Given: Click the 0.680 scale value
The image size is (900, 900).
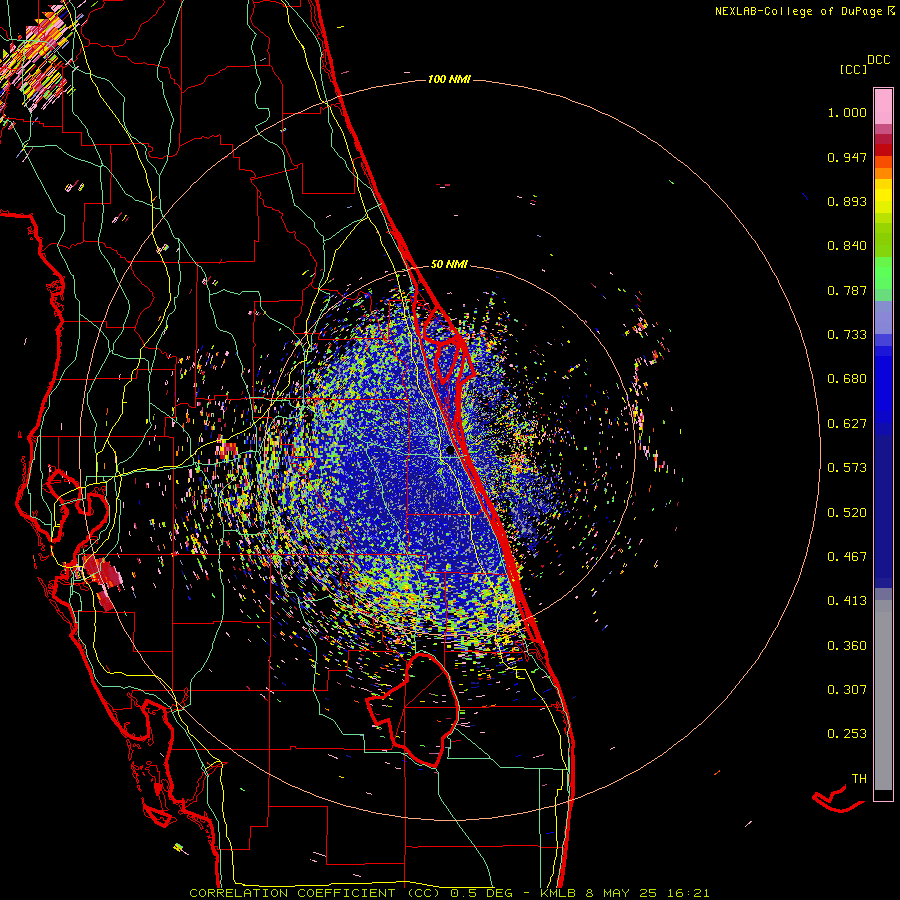Looking at the screenshot, I should pyautogui.click(x=847, y=379).
